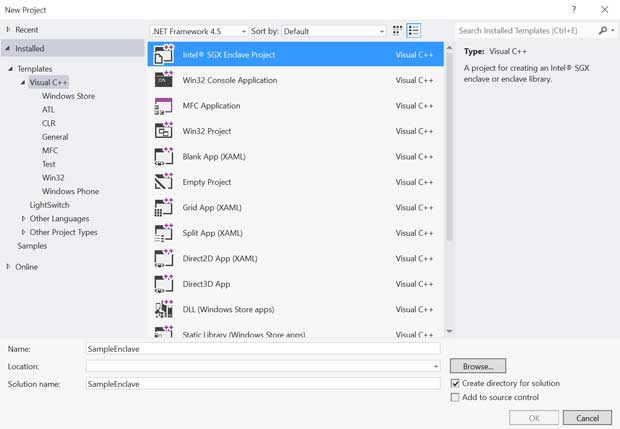This screenshot has height=429, width=620.
Task: Open the Location path dropdown arrow
Action: click(436, 367)
